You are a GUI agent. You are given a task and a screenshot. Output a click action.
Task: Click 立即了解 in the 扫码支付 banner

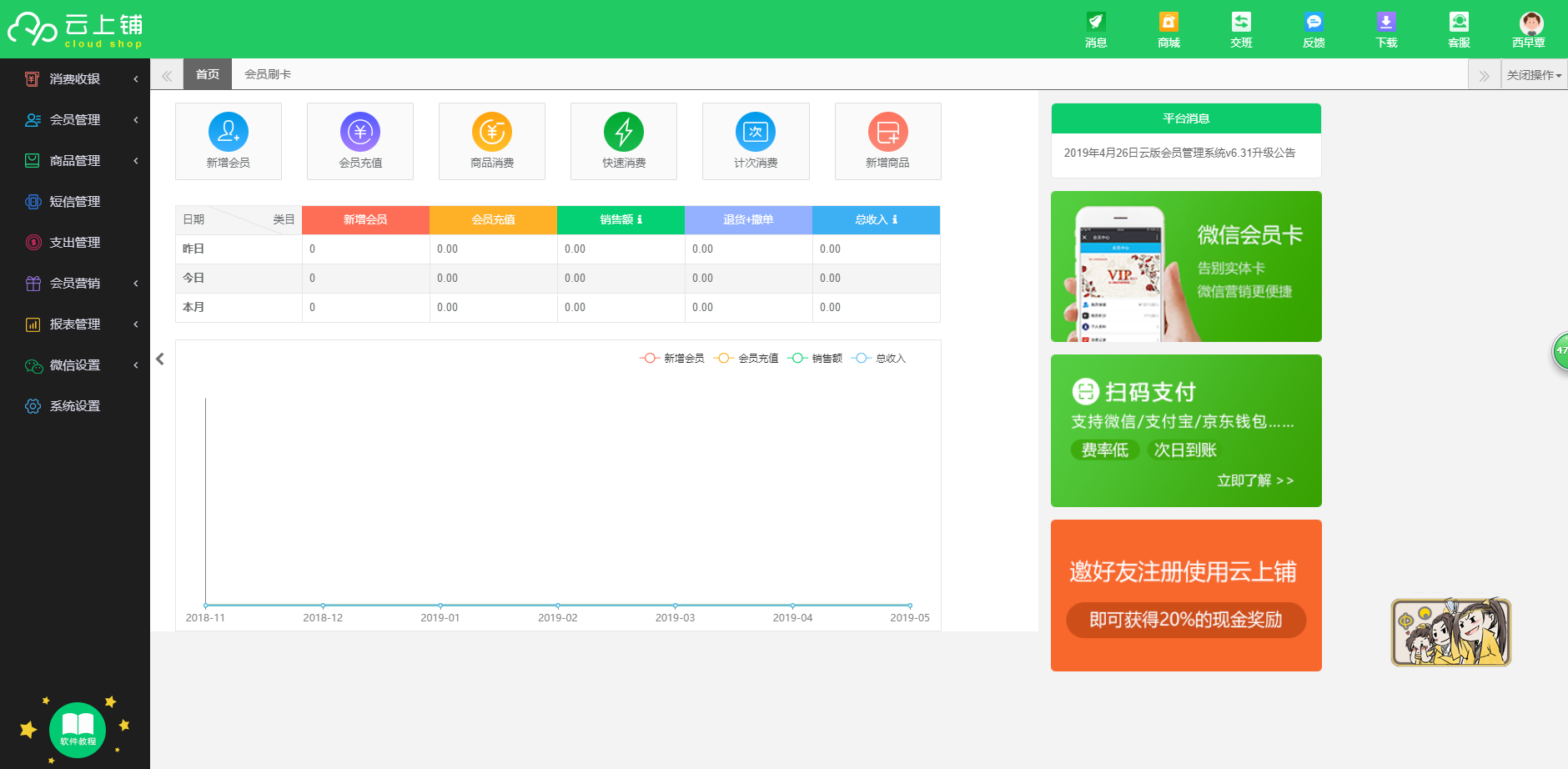[x=1255, y=480]
